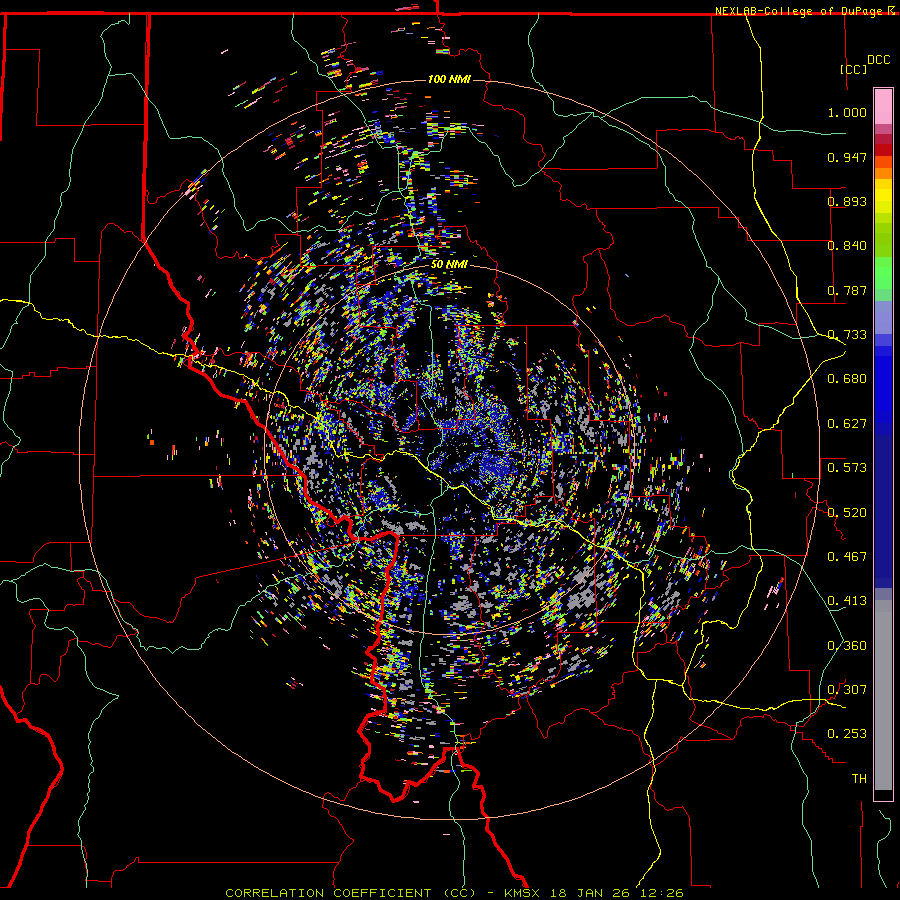Click the 0.787 legend value
900x900 pixels.
click(847, 290)
